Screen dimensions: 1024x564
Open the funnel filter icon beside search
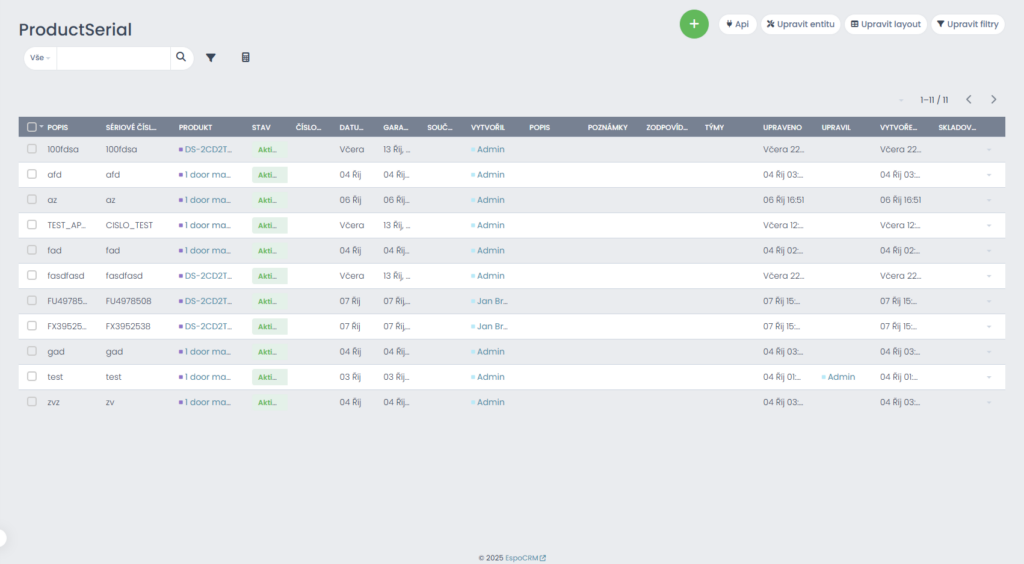(x=211, y=58)
